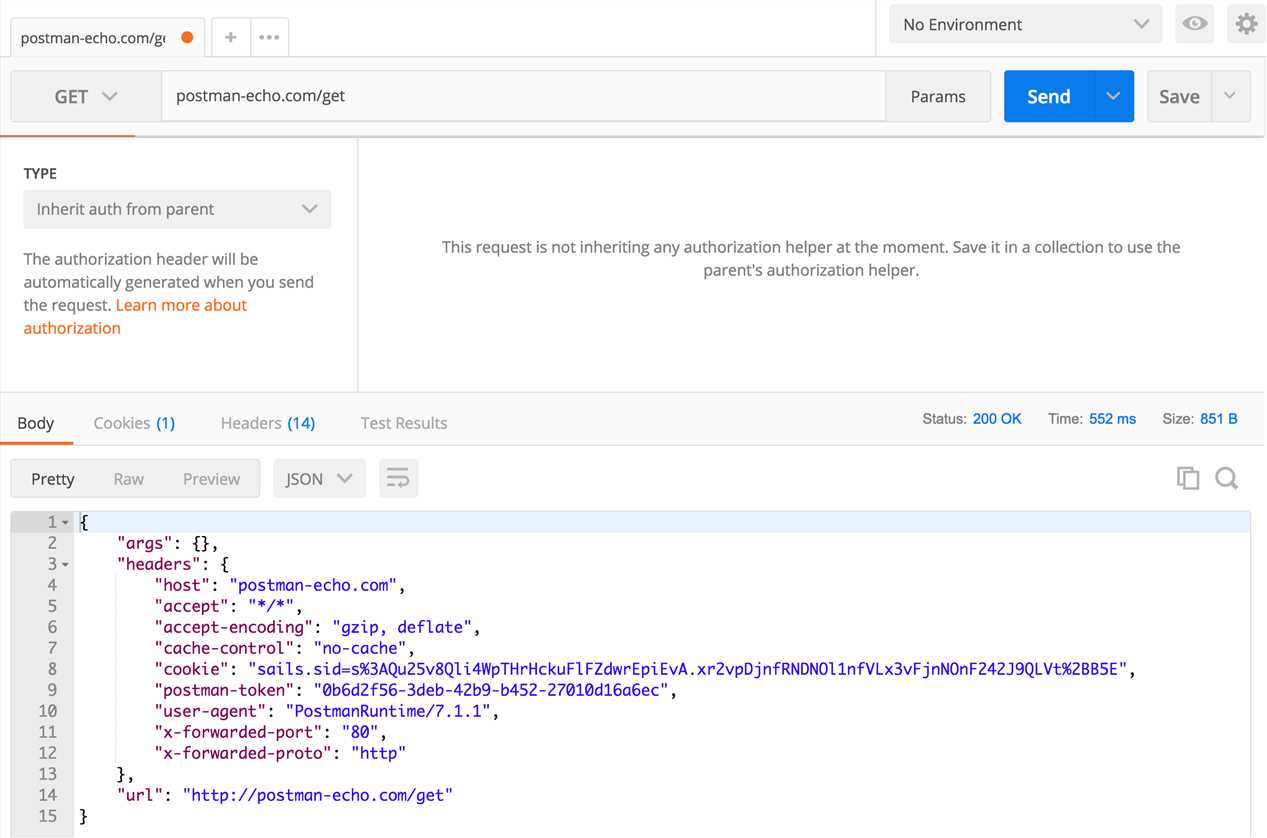
Task: Click the orange unsaved dot on request tab
Action: (x=187, y=38)
